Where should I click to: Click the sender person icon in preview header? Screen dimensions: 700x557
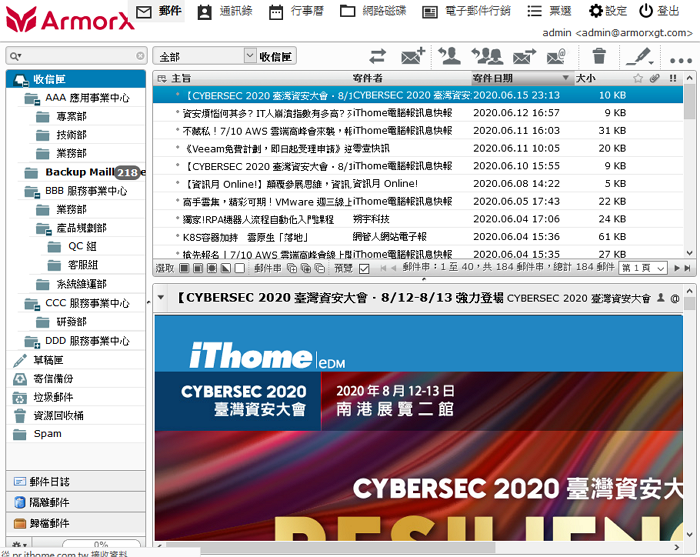tap(661, 298)
